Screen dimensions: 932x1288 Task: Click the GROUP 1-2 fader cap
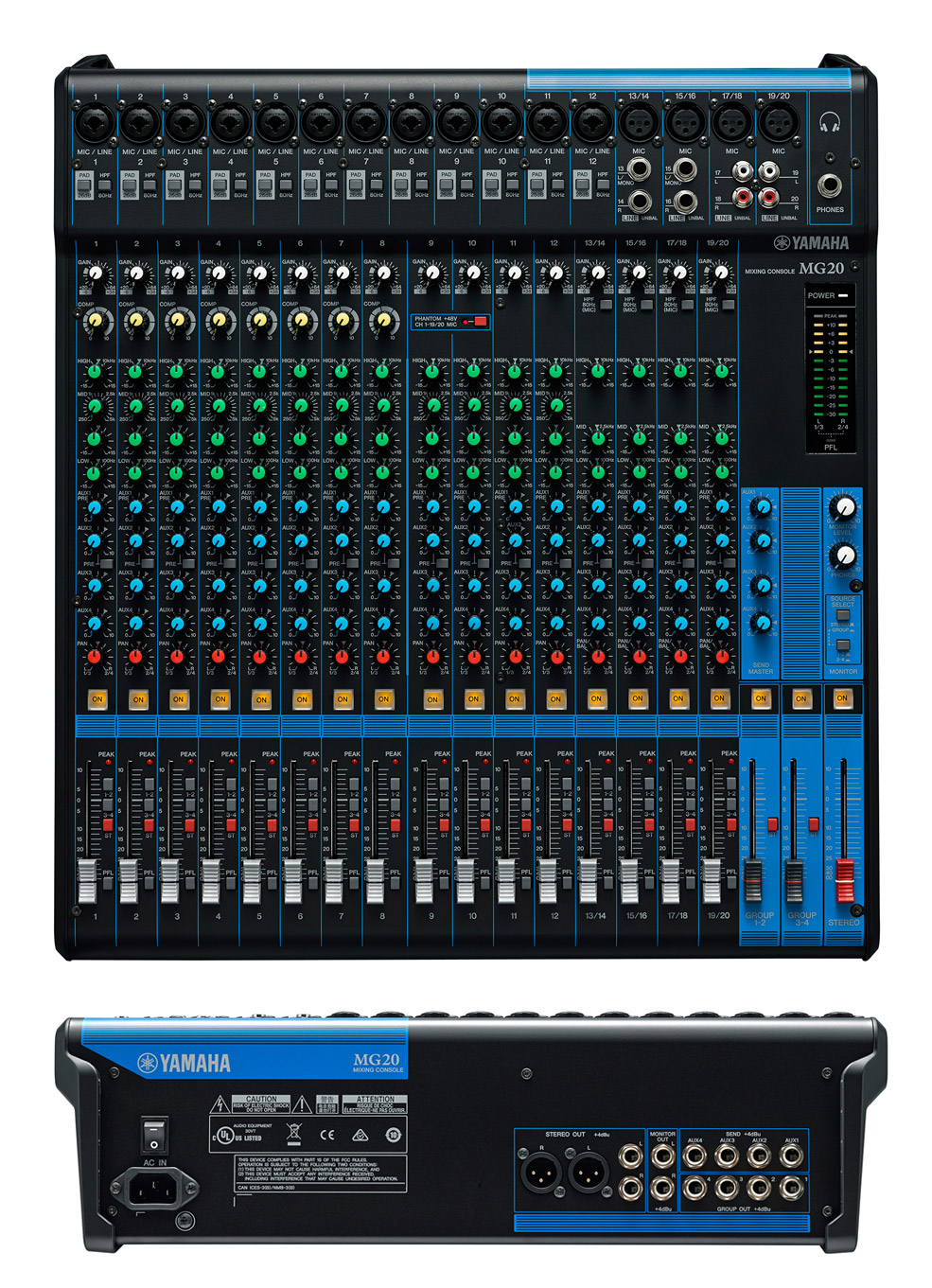(x=753, y=880)
